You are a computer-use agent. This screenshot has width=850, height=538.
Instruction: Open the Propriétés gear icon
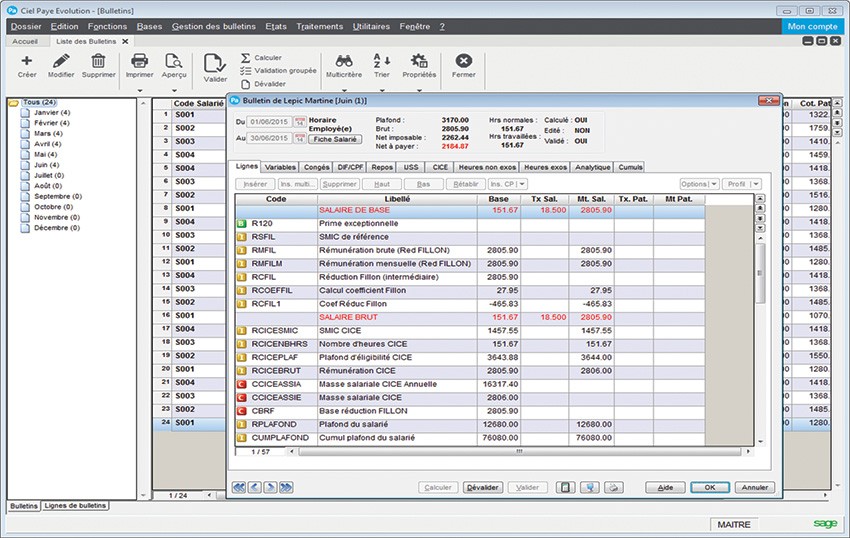click(419, 61)
